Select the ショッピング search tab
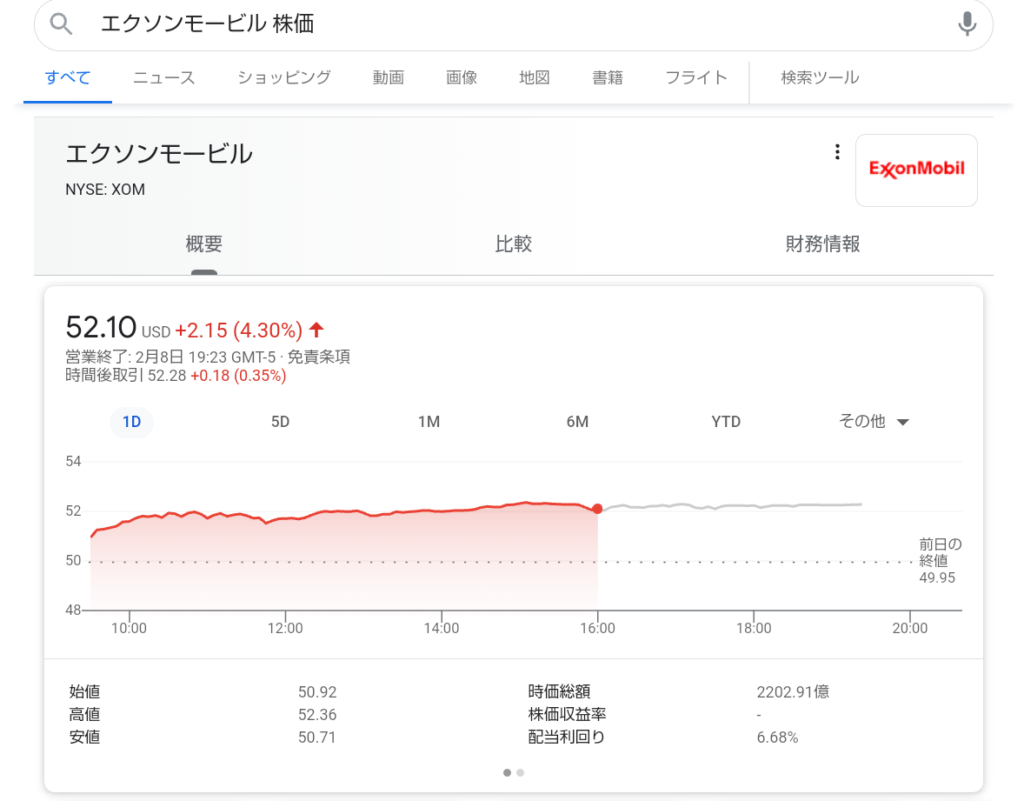1024x801 pixels. point(284,77)
